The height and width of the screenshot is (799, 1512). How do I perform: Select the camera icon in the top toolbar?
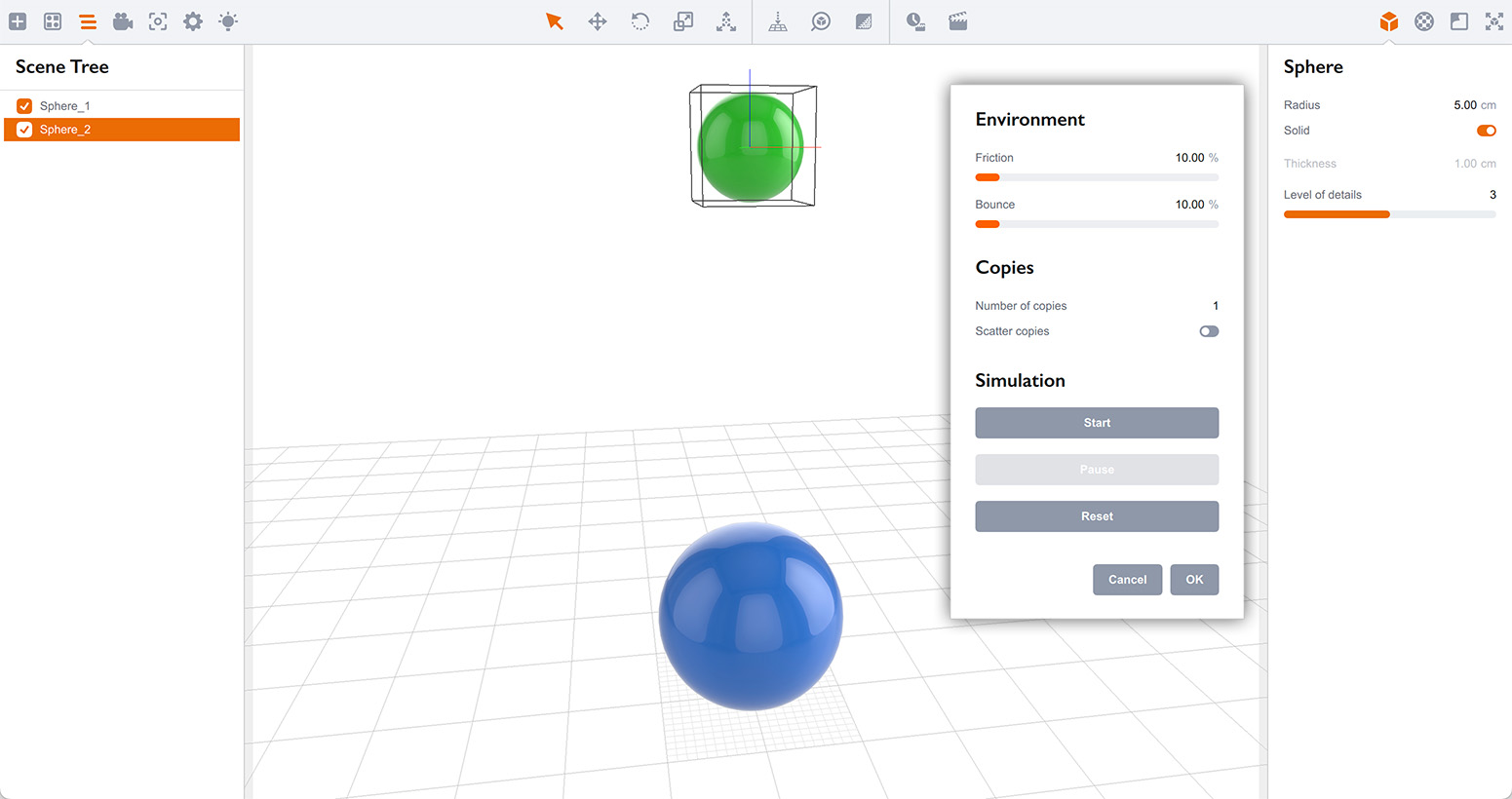[123, 21]
